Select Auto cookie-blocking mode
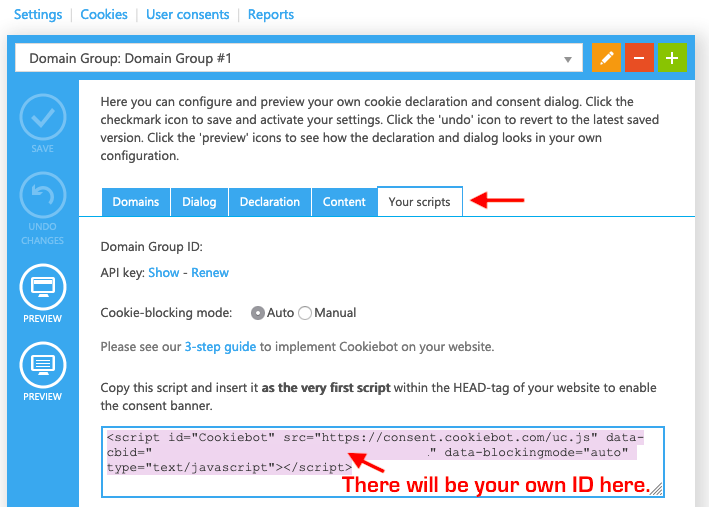Screen dimensions: 709x507 tap(258, 313)
